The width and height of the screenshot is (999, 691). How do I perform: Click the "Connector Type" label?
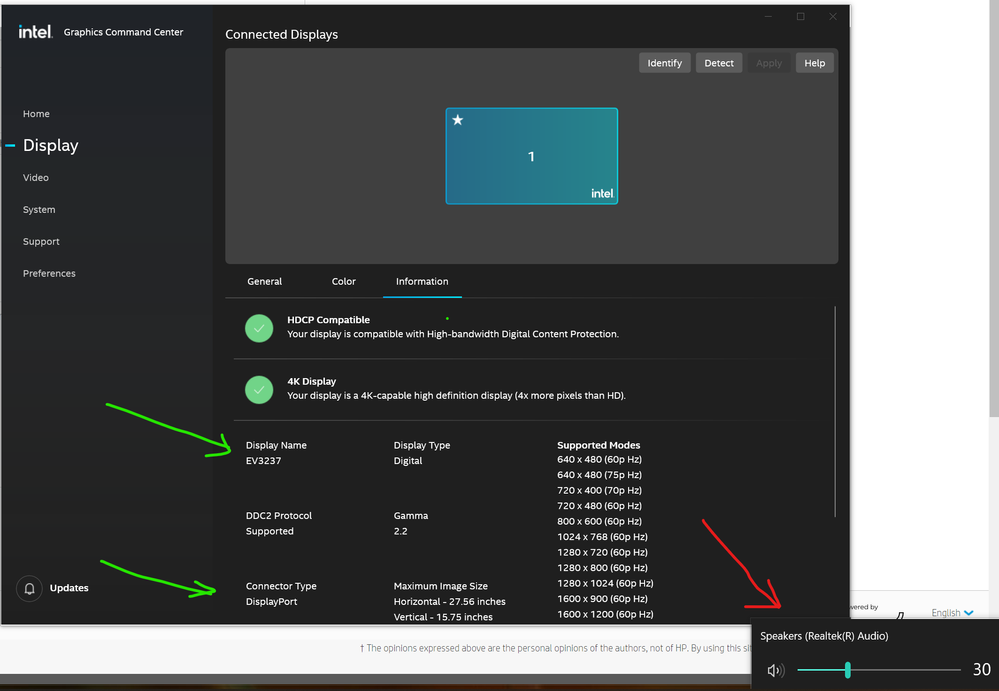281,586
